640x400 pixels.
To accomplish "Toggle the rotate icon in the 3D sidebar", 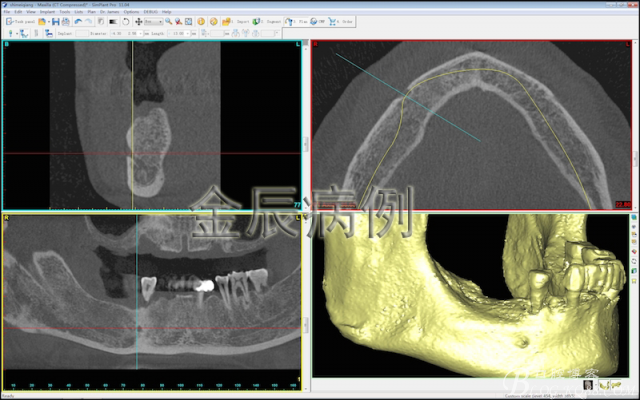I will [x=634, y=261].
